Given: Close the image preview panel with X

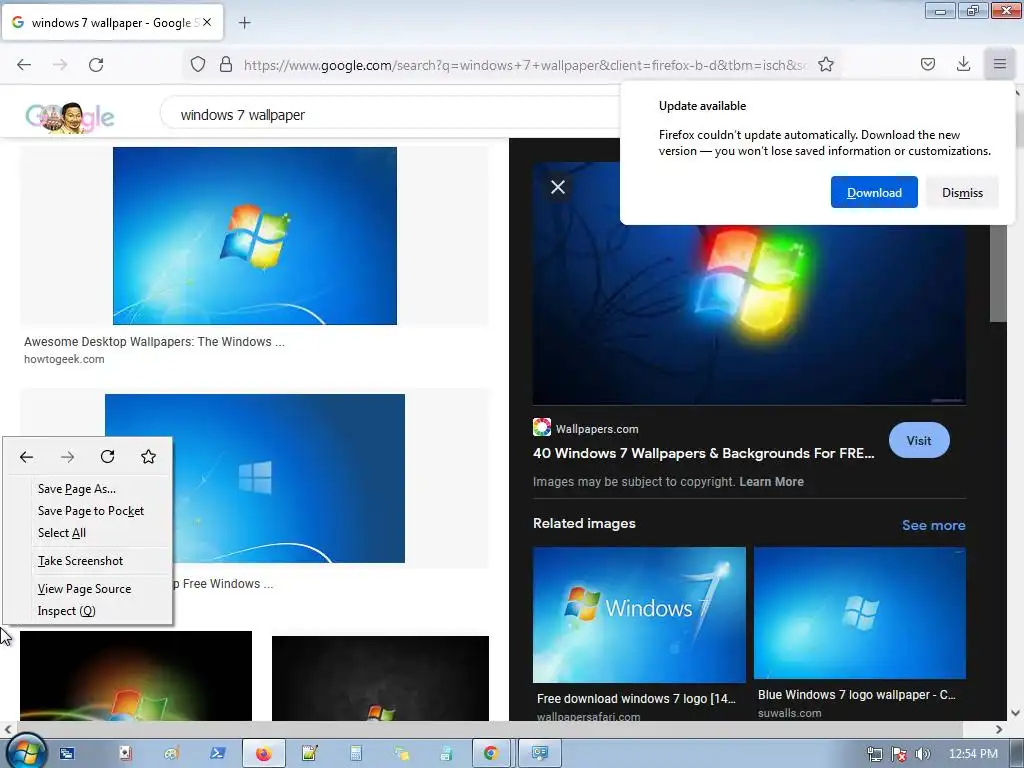Looking at the screenshot, I should click(558, 187).
